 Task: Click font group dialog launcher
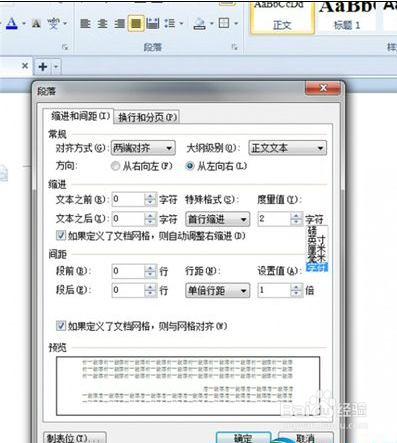[x=65, y=47]
